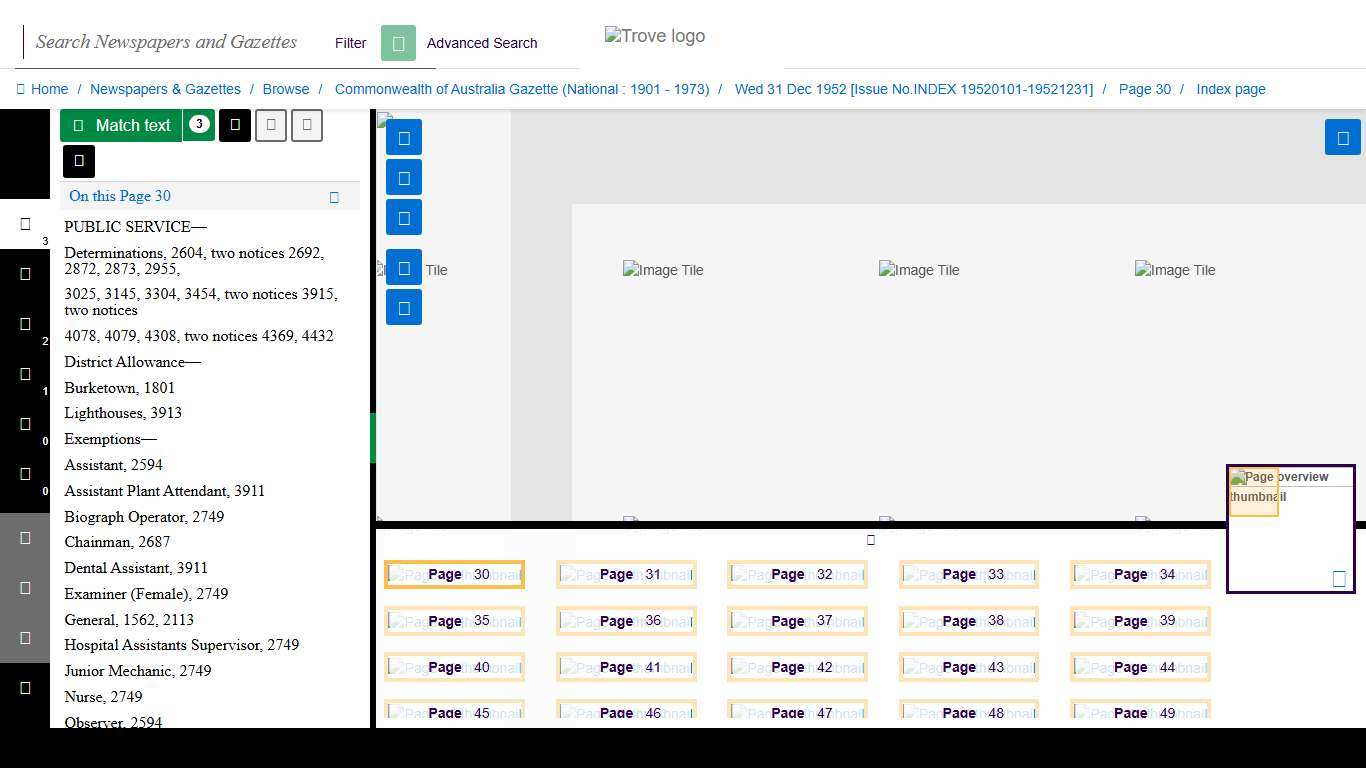The width and height of the screenshot is (1366, 768).
Task: Toggle the green Match text button
Action: 122,125
